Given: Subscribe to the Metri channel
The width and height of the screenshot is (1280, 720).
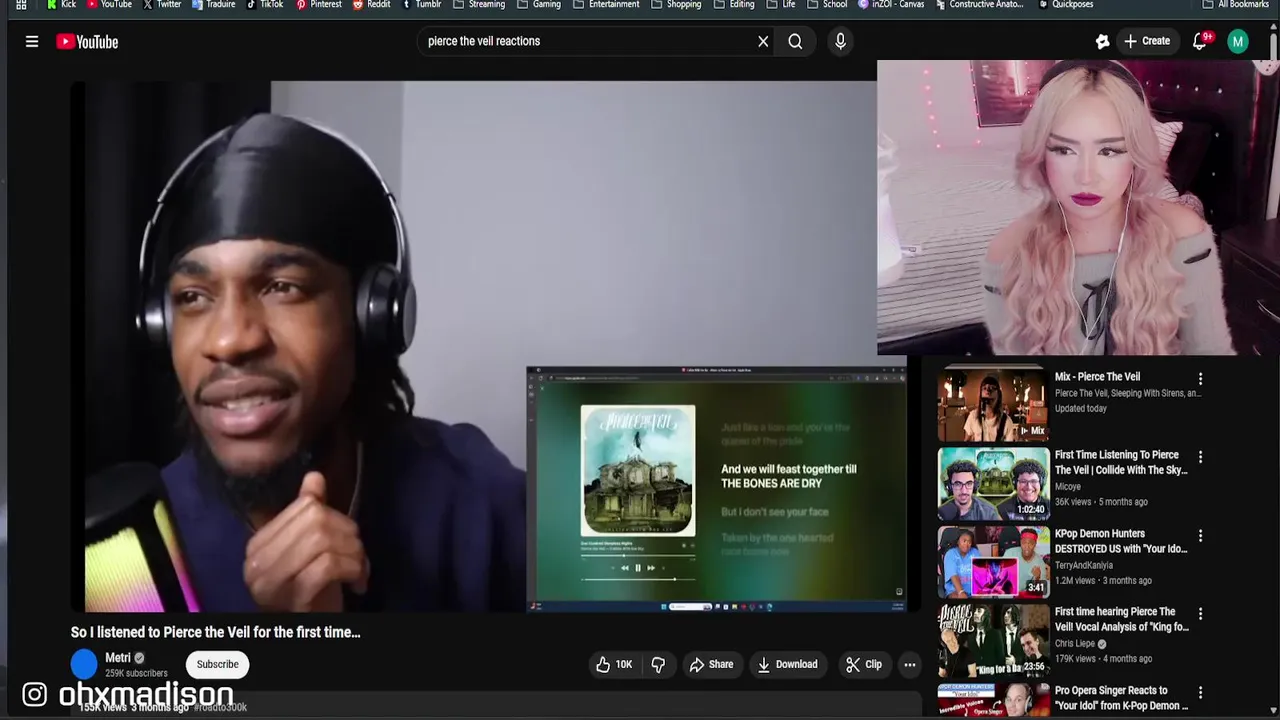Looking at the screenshot, I should (x=217, y=664).
